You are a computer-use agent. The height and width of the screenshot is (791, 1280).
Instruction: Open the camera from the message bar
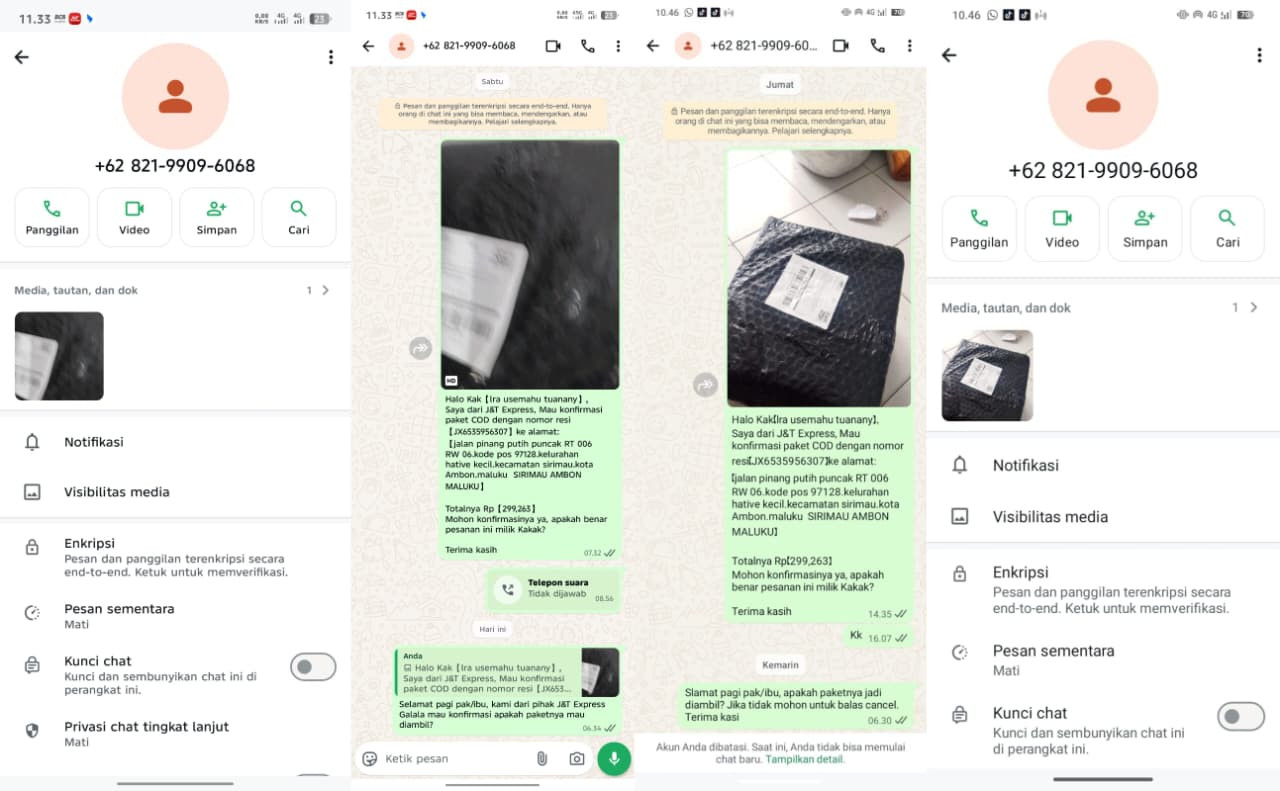[577, 759]
